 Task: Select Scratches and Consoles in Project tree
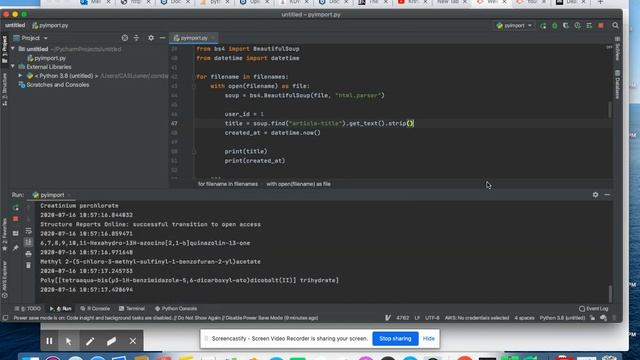click(58, 85)
